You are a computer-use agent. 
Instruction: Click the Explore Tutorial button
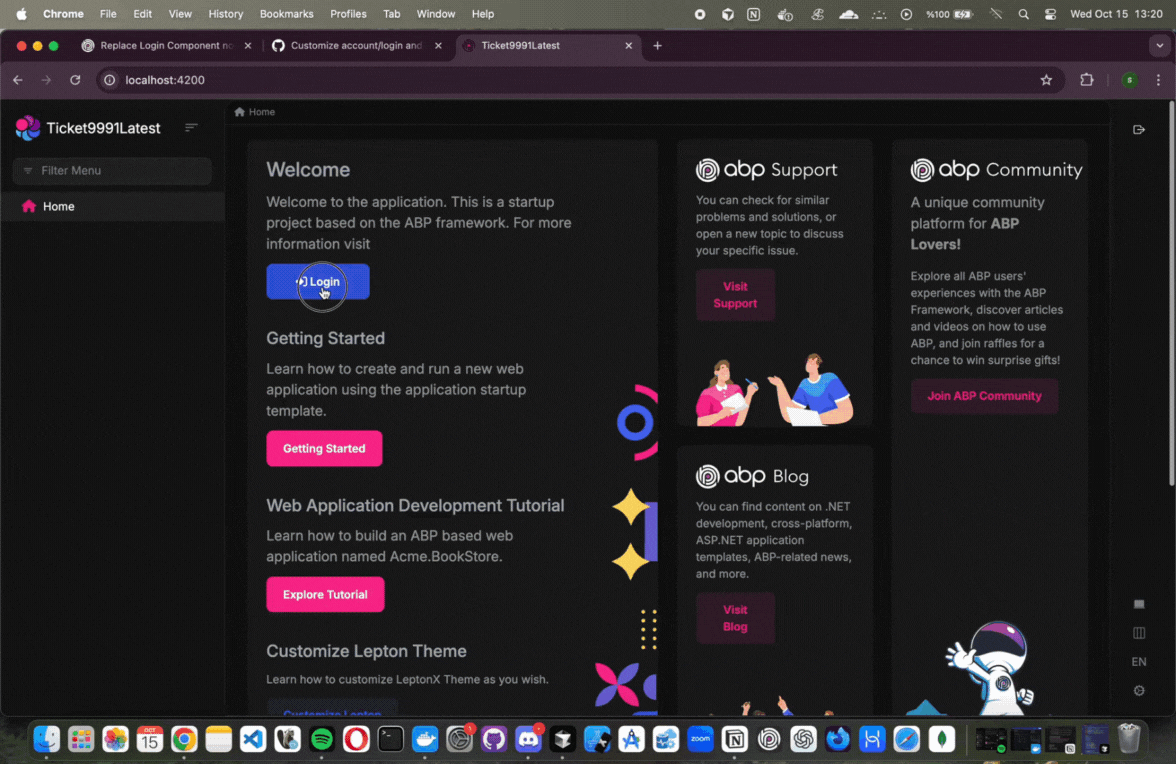[325, 595]
